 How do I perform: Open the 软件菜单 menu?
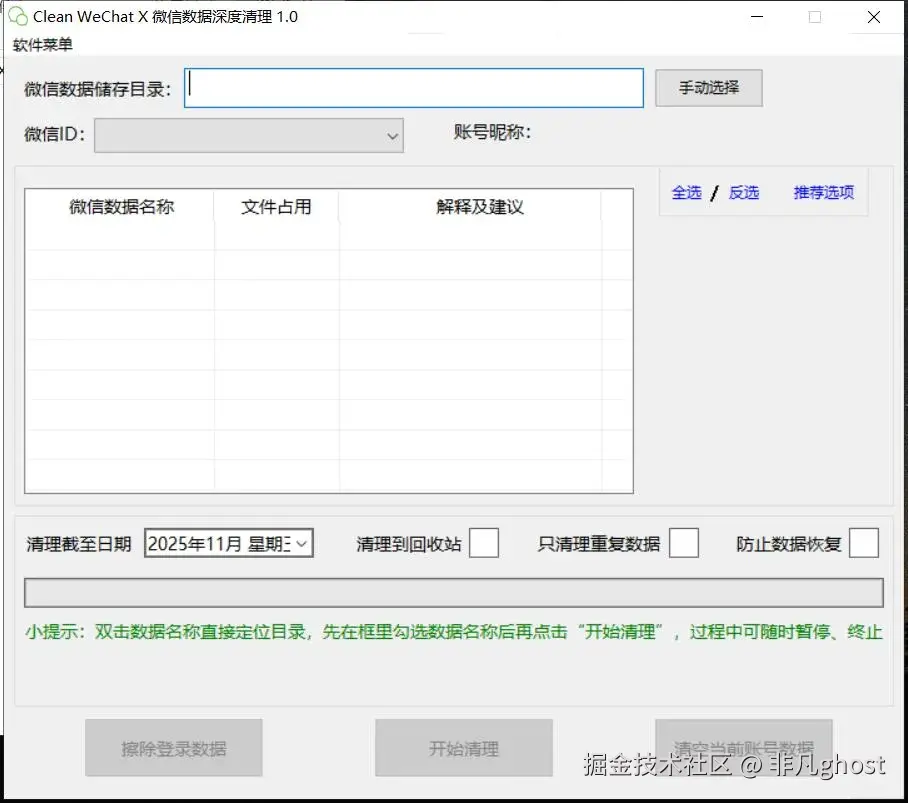[x=41, y=44]
